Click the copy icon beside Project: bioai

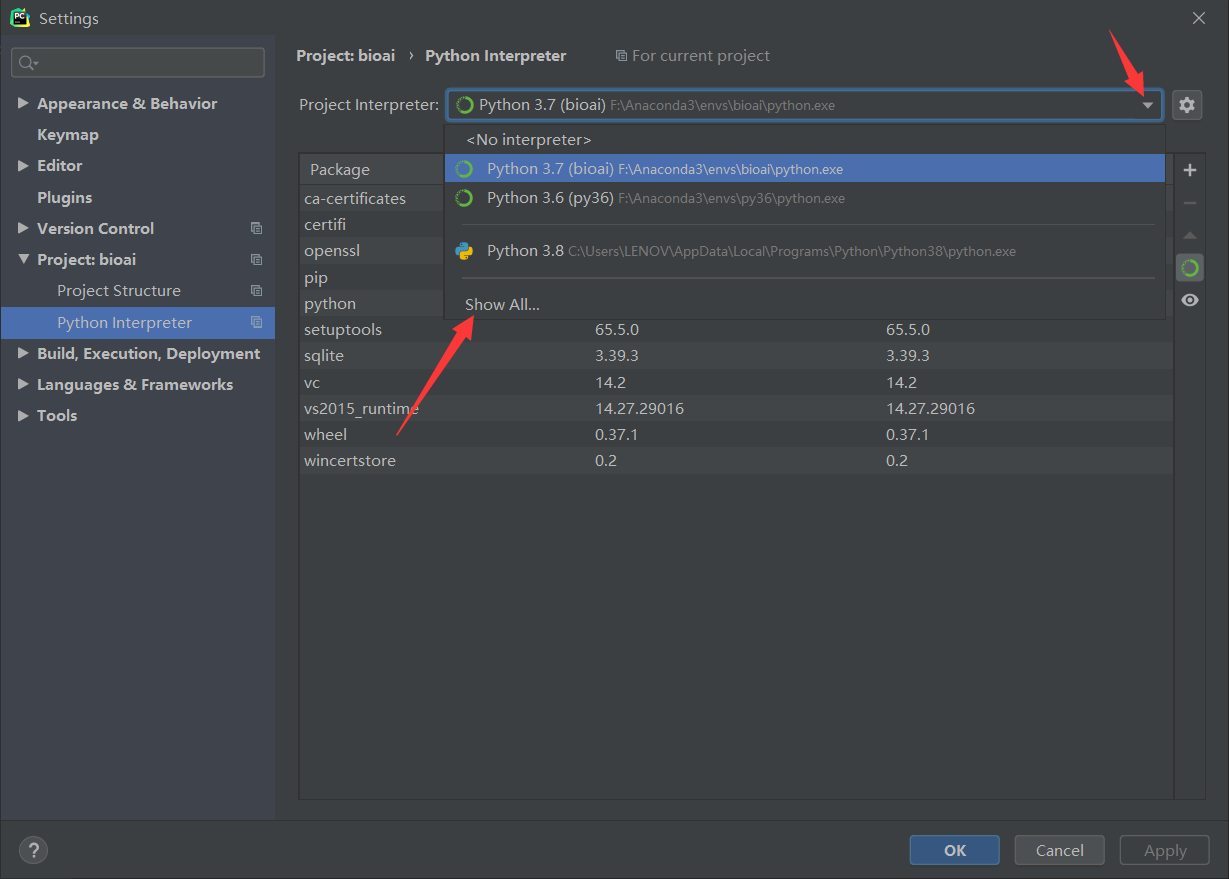[x=257, y=259]
